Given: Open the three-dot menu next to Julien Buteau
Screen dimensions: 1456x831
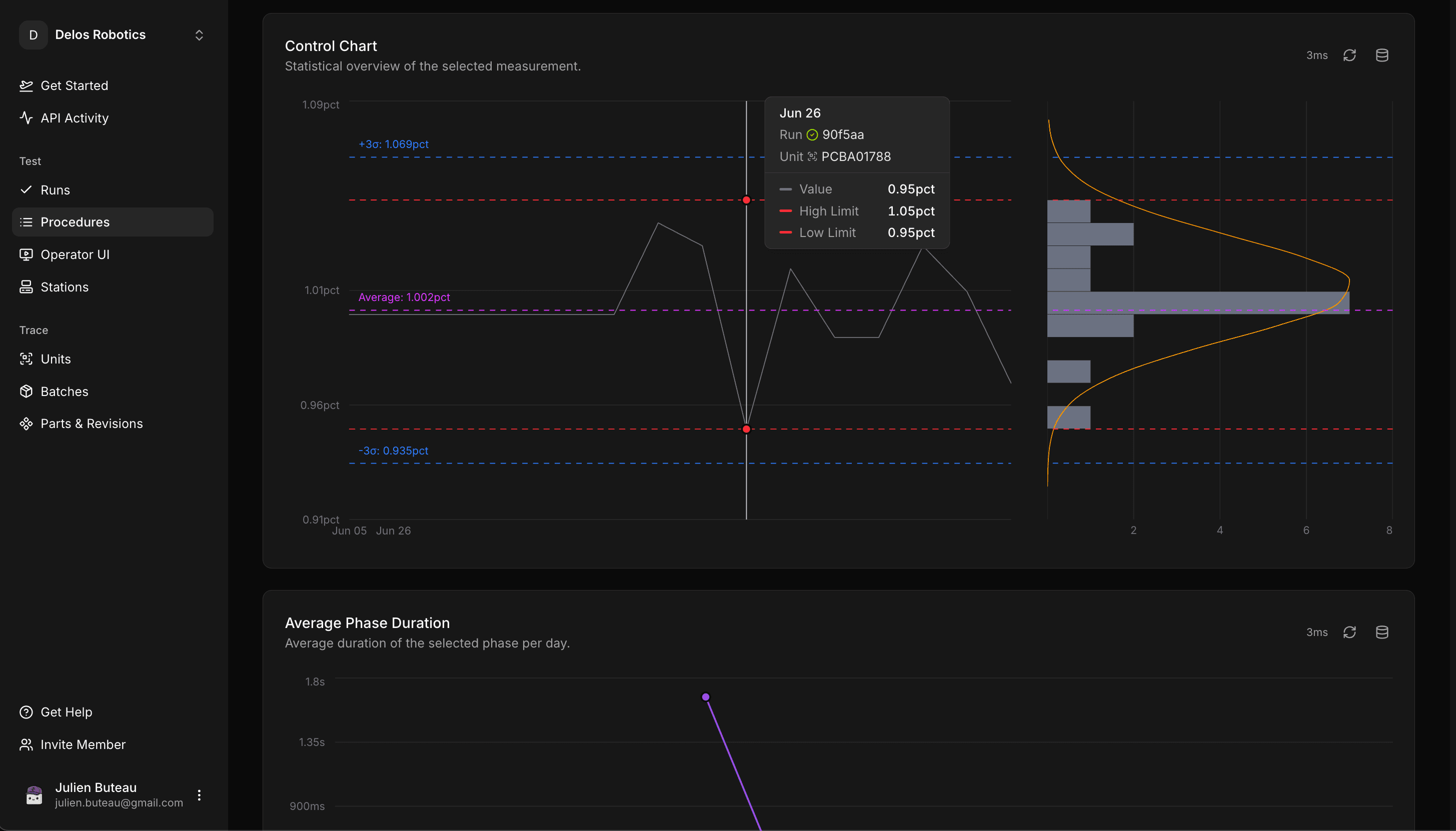Looking at the screenshot, I should pos(199,794).
